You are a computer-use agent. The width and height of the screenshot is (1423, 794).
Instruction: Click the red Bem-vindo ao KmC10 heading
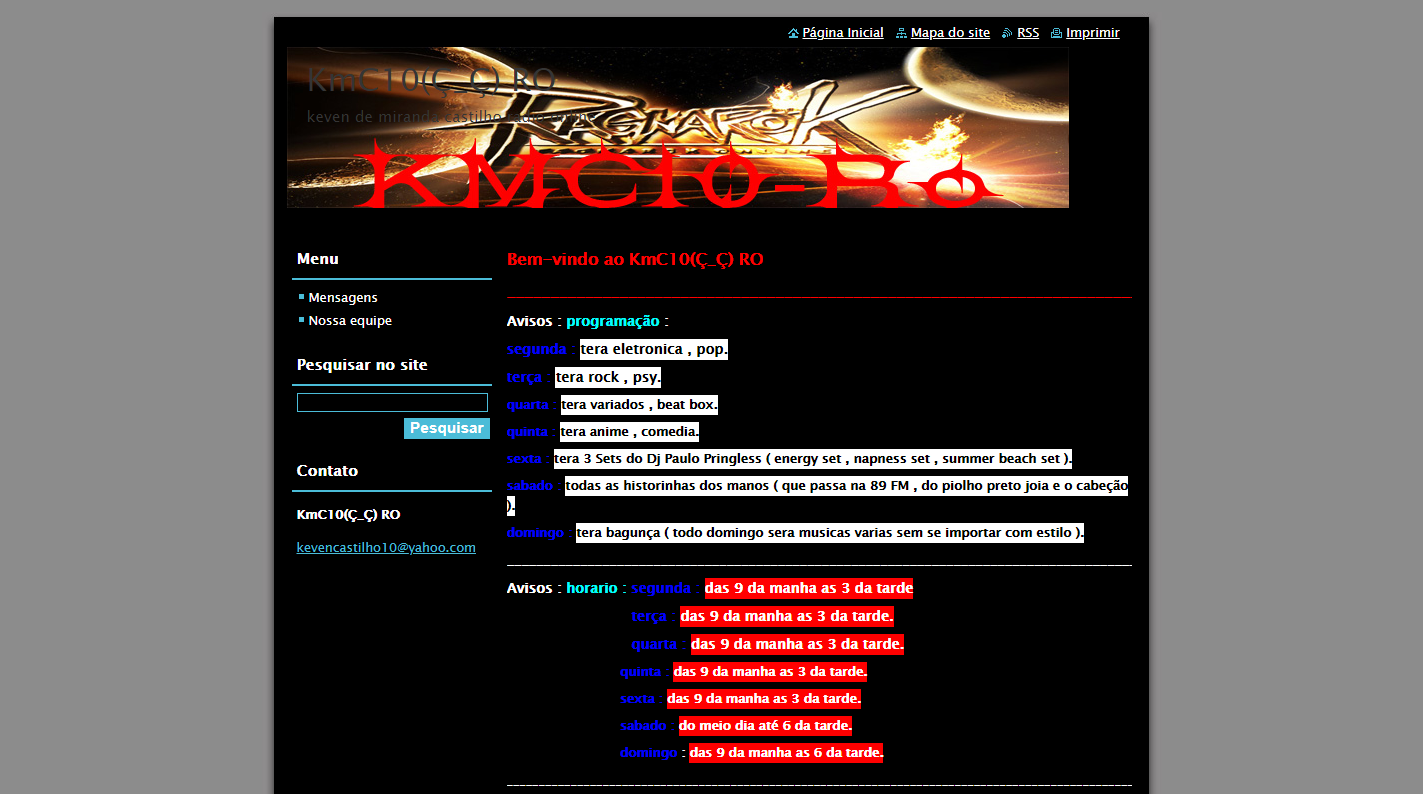tap(634, 260)
